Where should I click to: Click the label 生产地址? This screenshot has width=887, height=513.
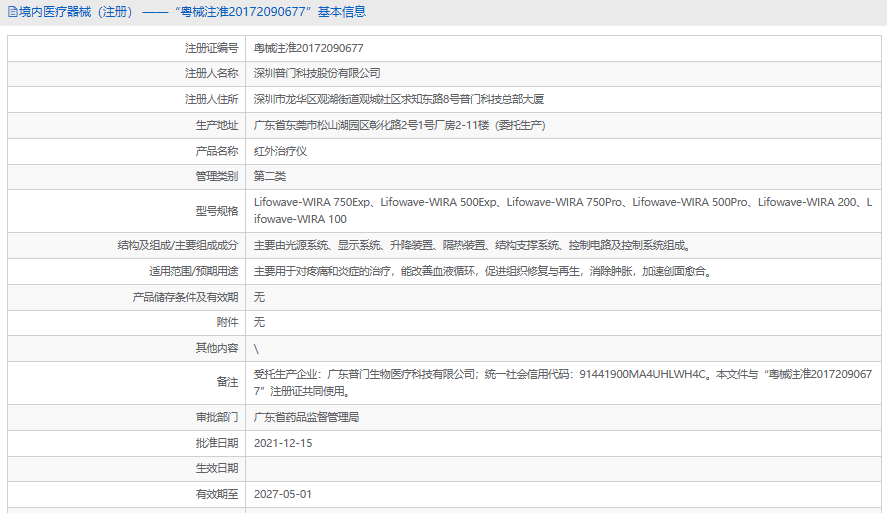click(217, 126)
